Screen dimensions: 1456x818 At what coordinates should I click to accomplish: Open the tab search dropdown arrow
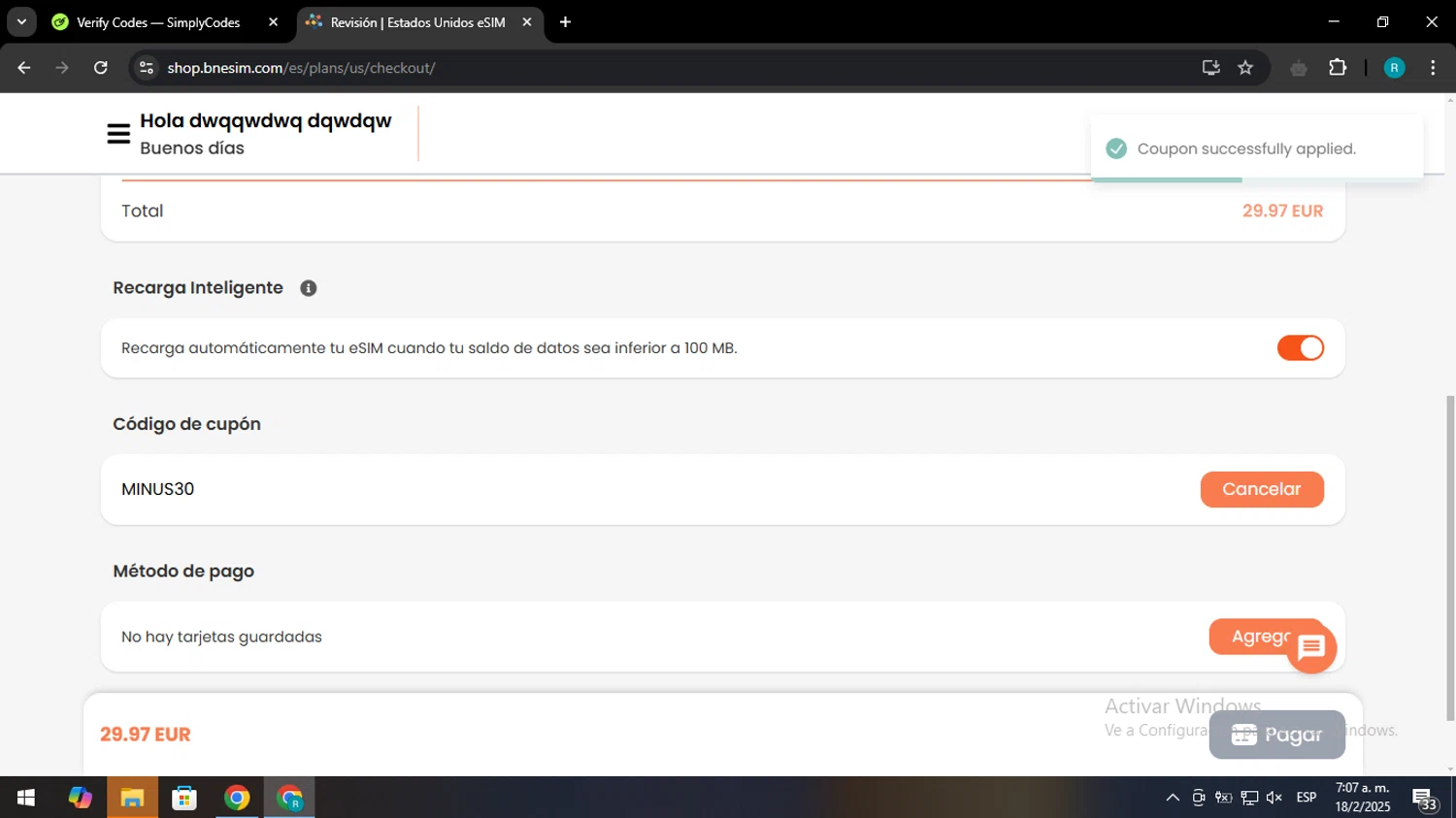coord(21,22)
